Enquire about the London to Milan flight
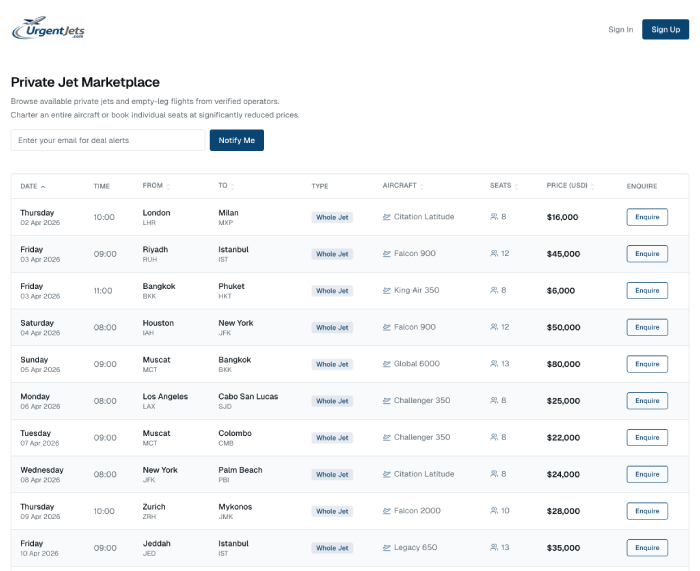700x571 pixels. pos(647,217)
